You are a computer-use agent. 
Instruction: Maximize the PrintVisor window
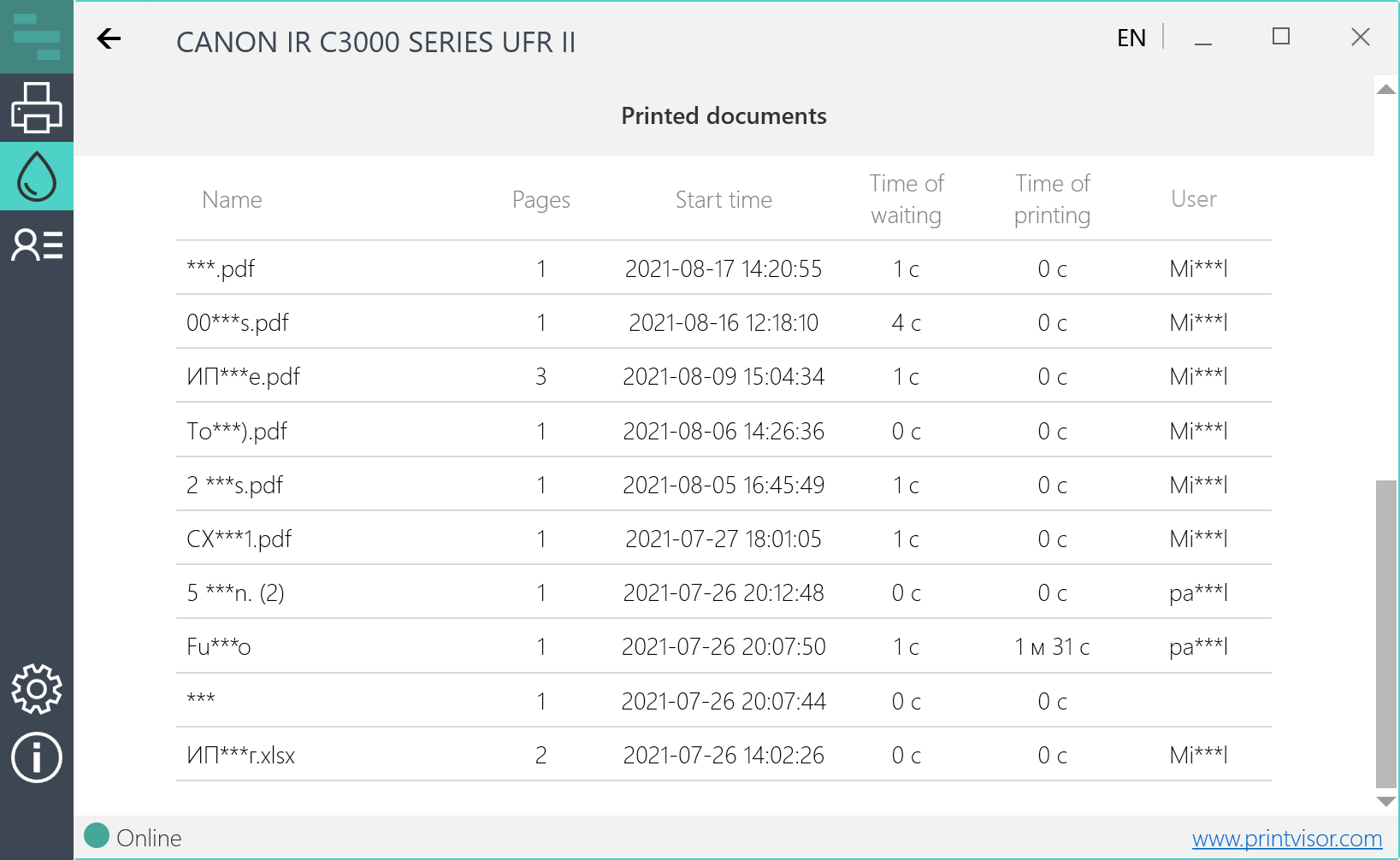1280,37
